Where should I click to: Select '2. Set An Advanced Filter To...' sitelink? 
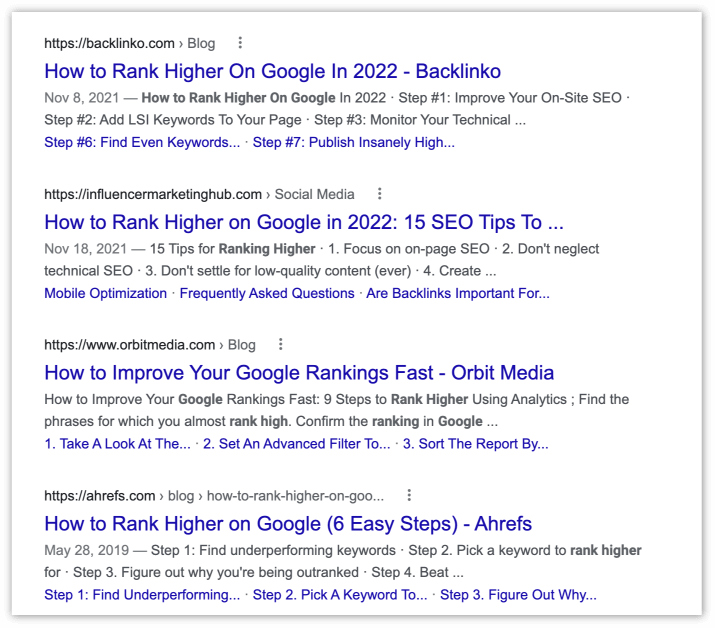click(296, 444)
